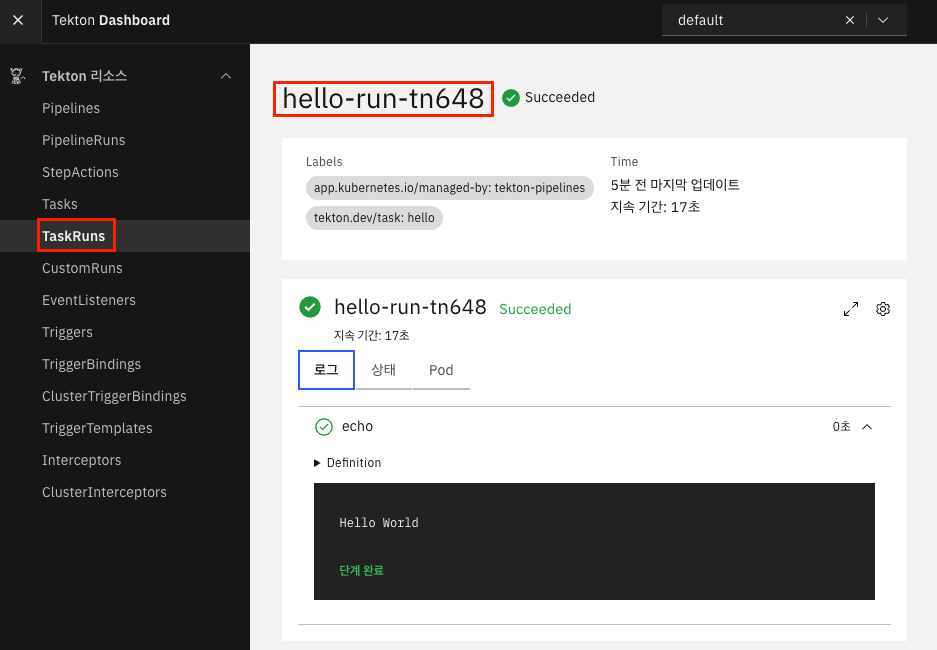Go to Interceptors page
The width and height of the screenshot is (937, 650).
click(x=82, y=461)
